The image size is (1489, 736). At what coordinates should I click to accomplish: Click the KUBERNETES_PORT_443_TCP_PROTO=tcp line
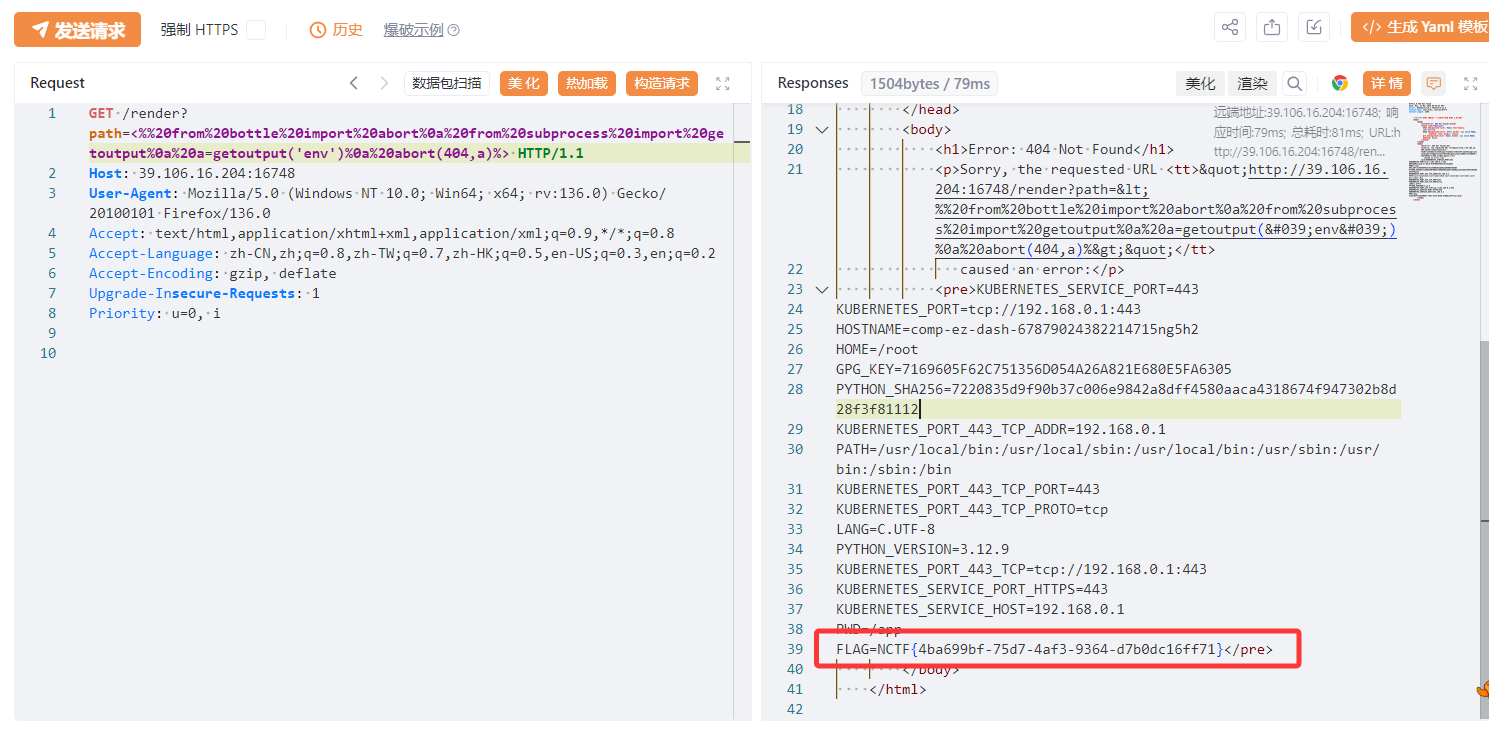pos(972,509)
